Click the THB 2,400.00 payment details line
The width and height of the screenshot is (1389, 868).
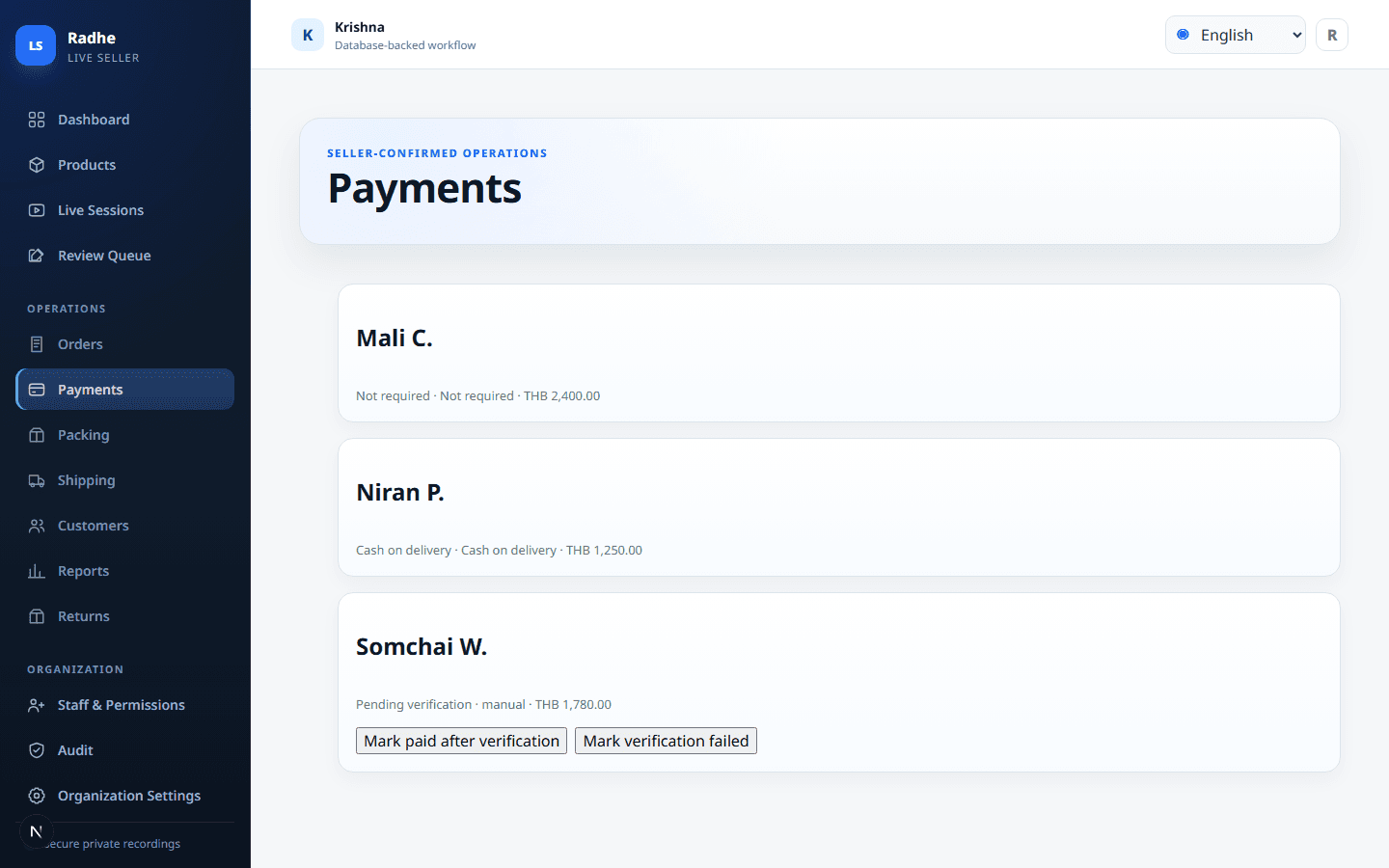[x=477, y=396]
